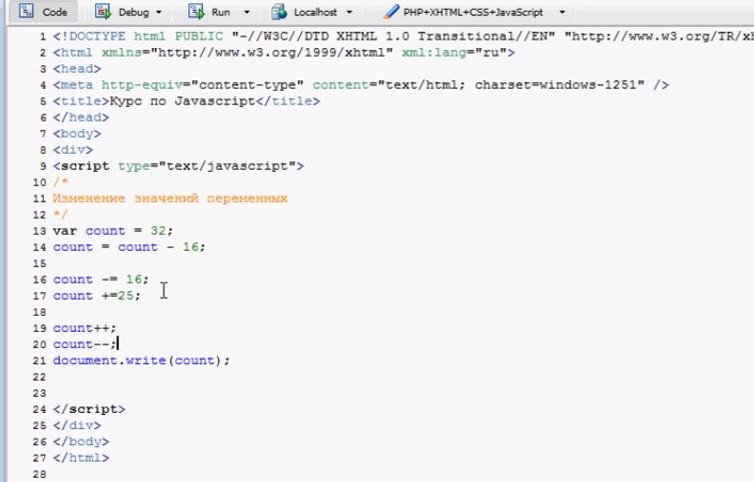Click the Localhost button label
754x482 pixels.
(315, 13)
